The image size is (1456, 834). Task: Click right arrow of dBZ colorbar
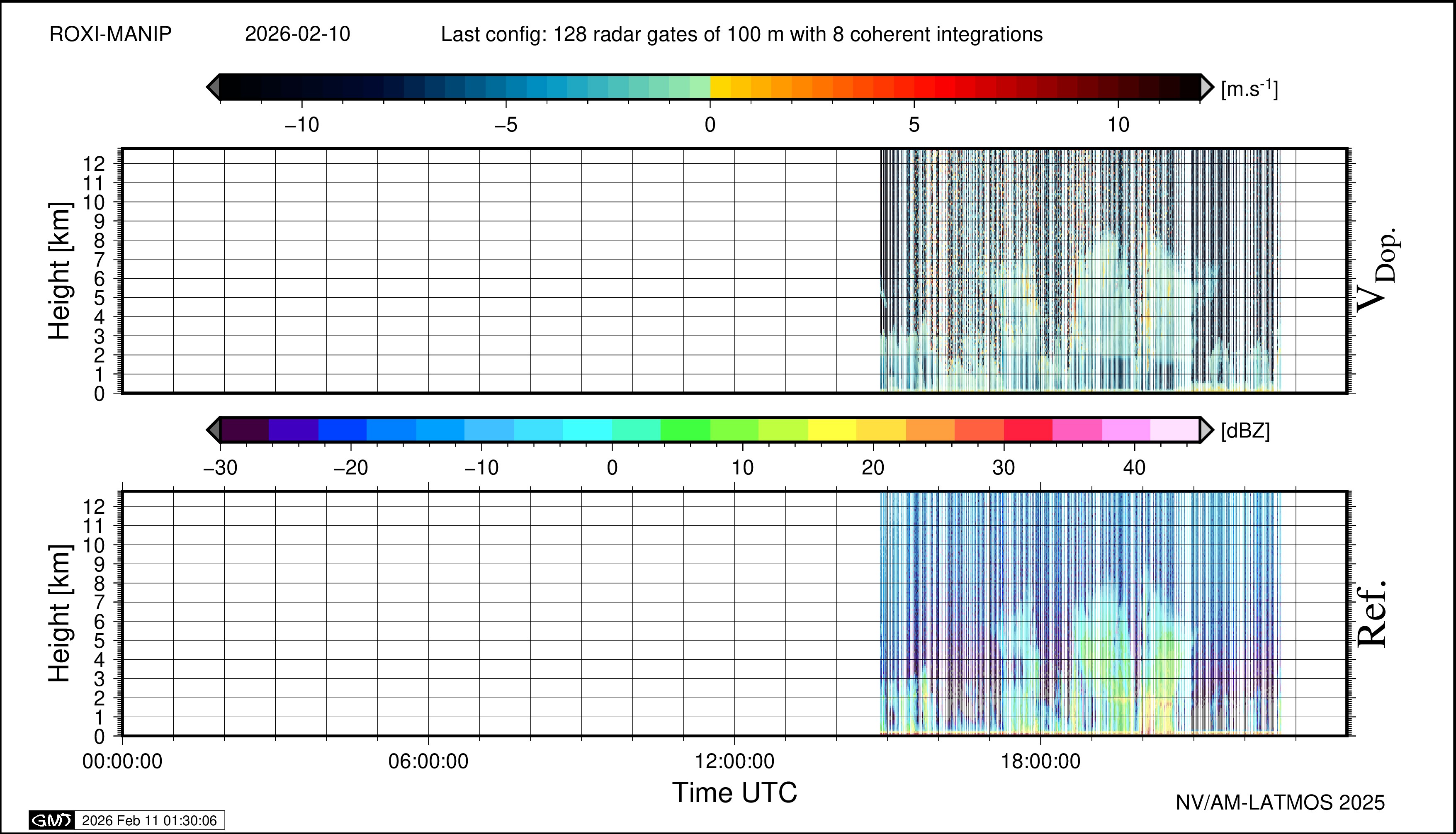[x=1206, y=430]
